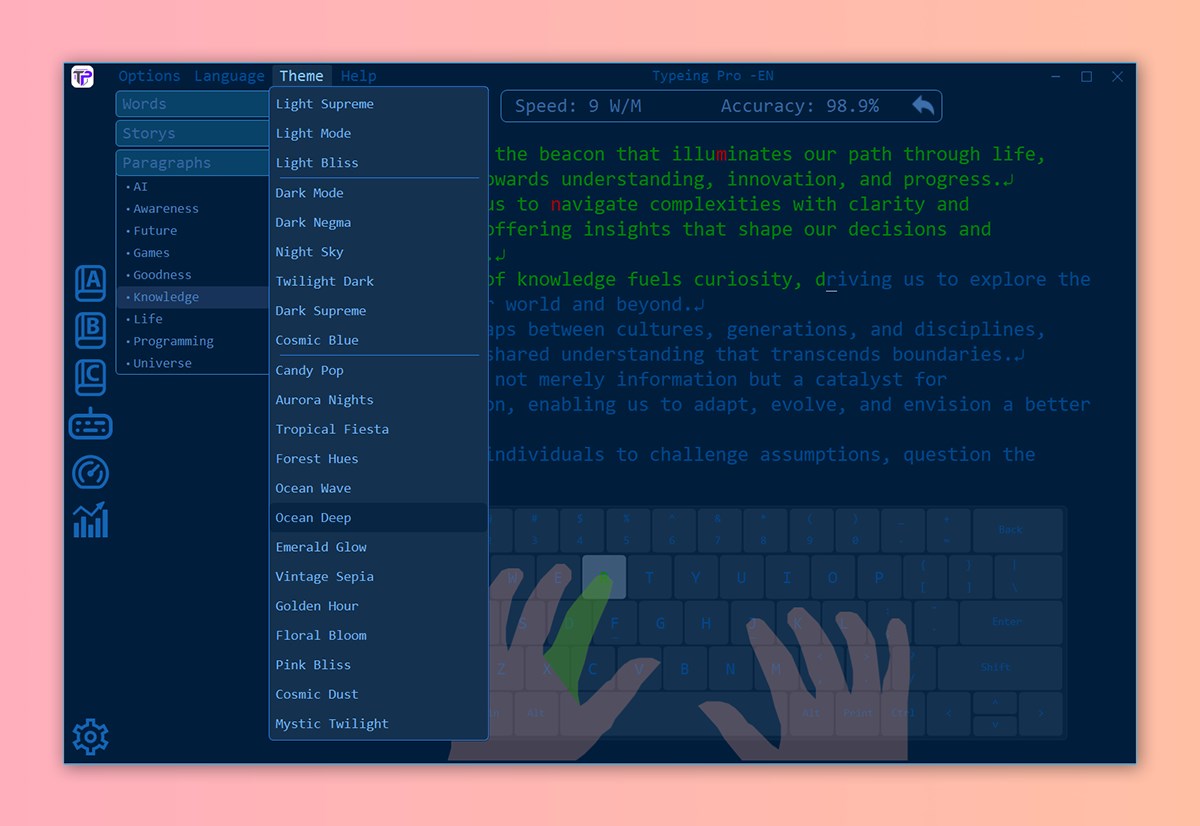Screen dimensions: 1200x826
Task: Select the AI paragraph
Action: 192,187
